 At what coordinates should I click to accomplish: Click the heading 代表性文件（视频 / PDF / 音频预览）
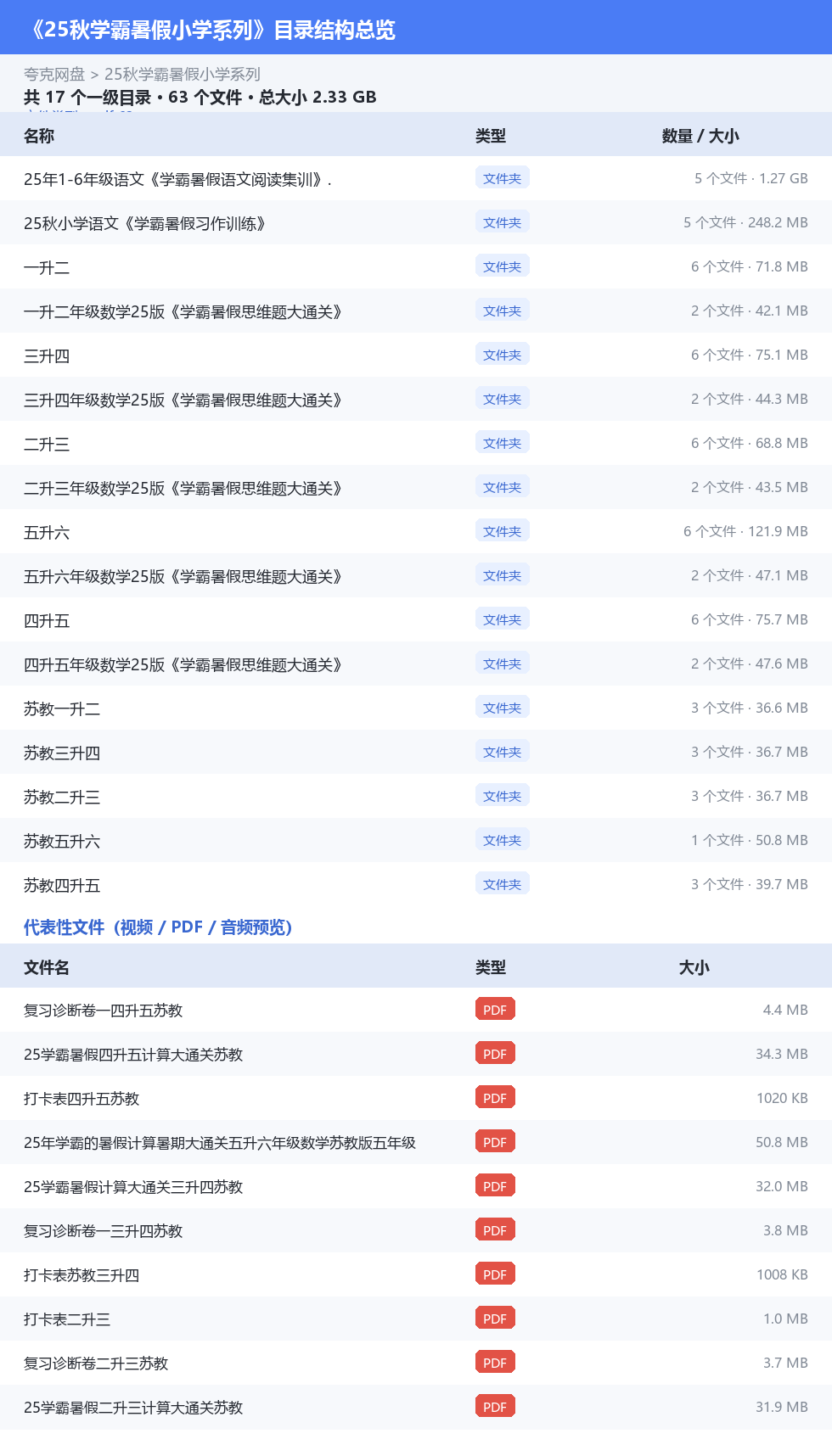[x=158, y=927]
